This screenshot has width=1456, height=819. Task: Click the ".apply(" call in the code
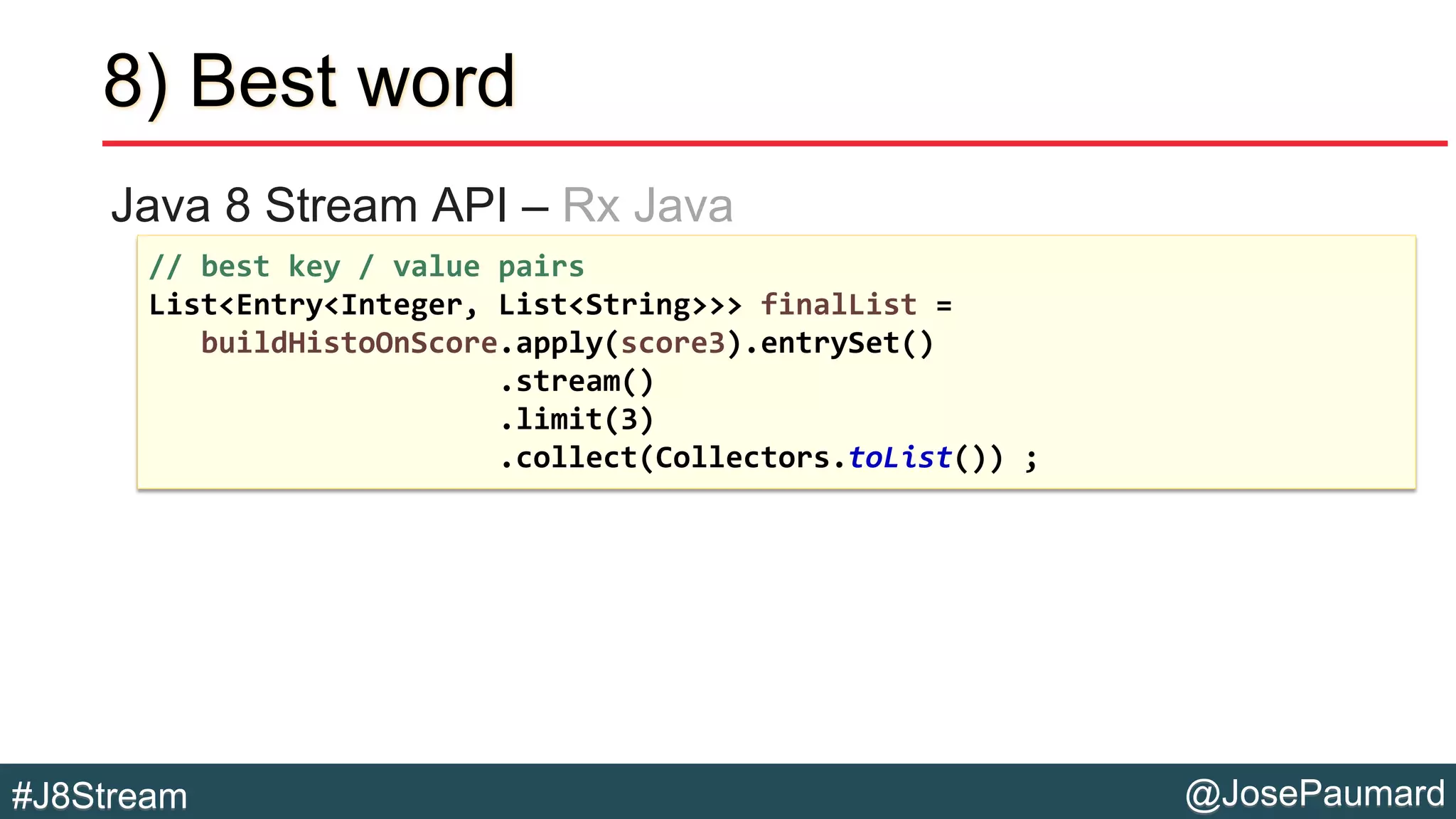click(x=560, y=344)
